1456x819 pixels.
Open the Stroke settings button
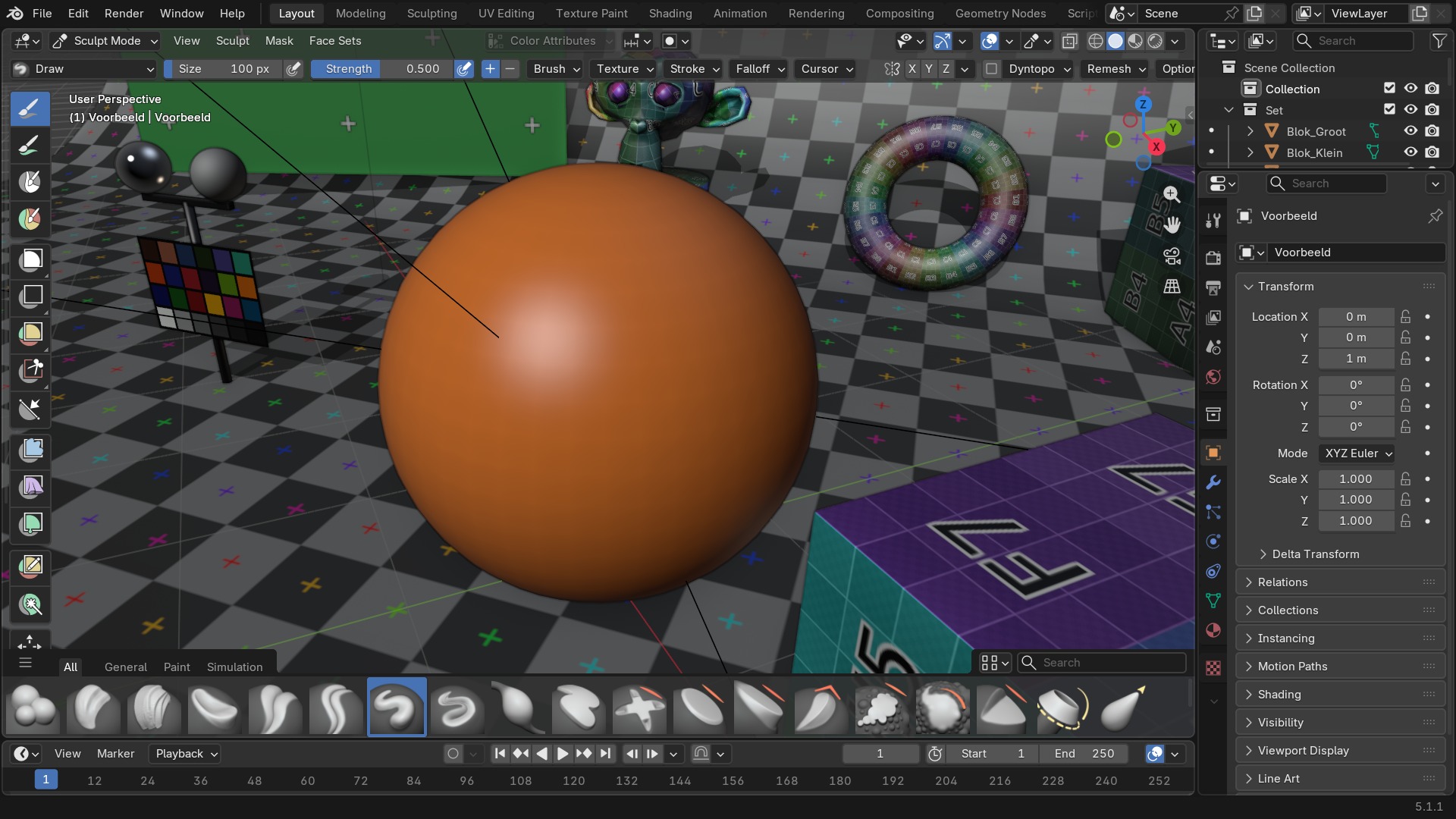[695, 69]
